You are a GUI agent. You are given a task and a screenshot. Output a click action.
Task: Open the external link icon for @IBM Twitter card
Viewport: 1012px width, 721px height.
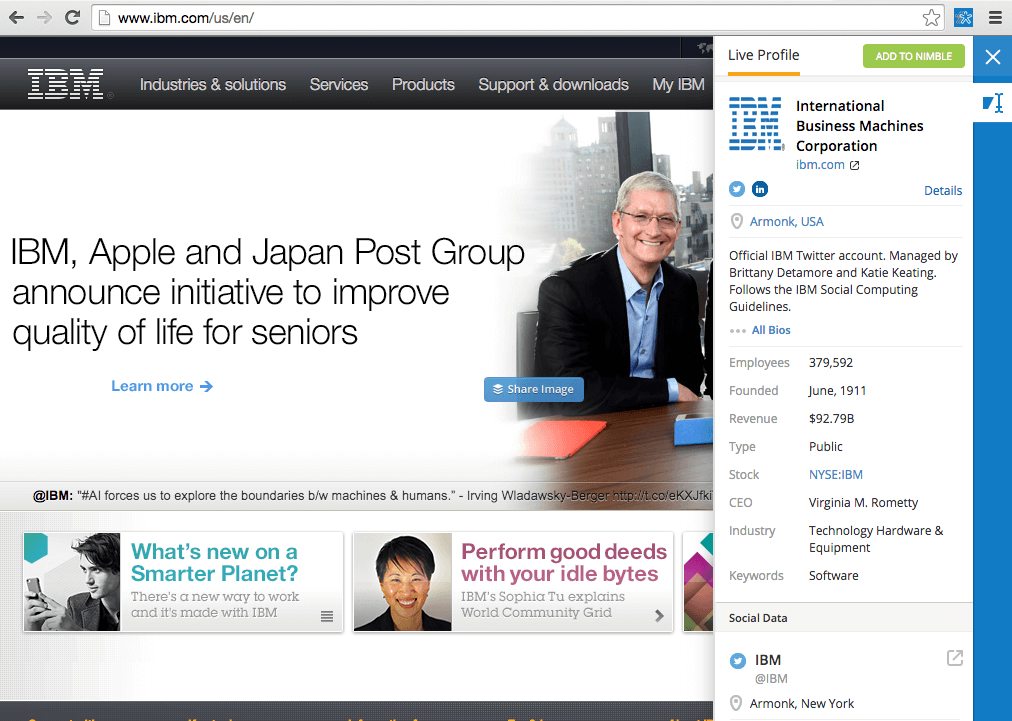(x=955, y=658)
